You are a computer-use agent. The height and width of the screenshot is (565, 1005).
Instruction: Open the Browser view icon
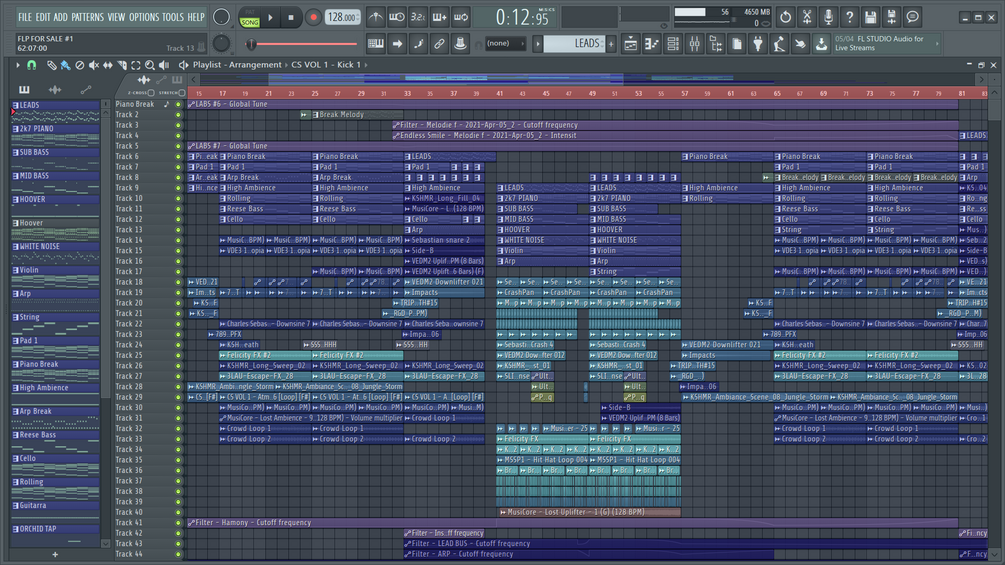point(715,44)
